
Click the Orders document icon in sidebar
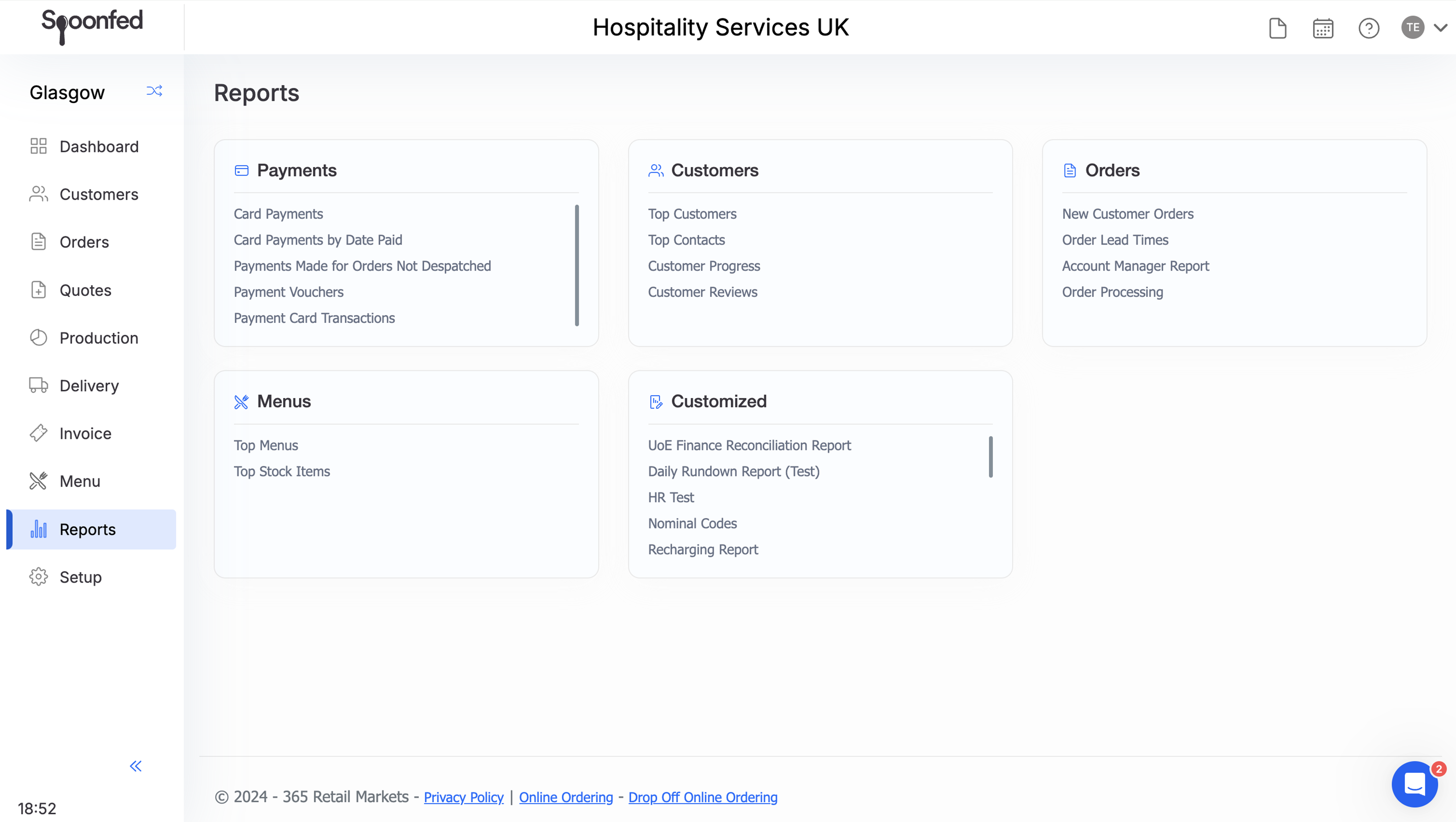click(39, 242)
